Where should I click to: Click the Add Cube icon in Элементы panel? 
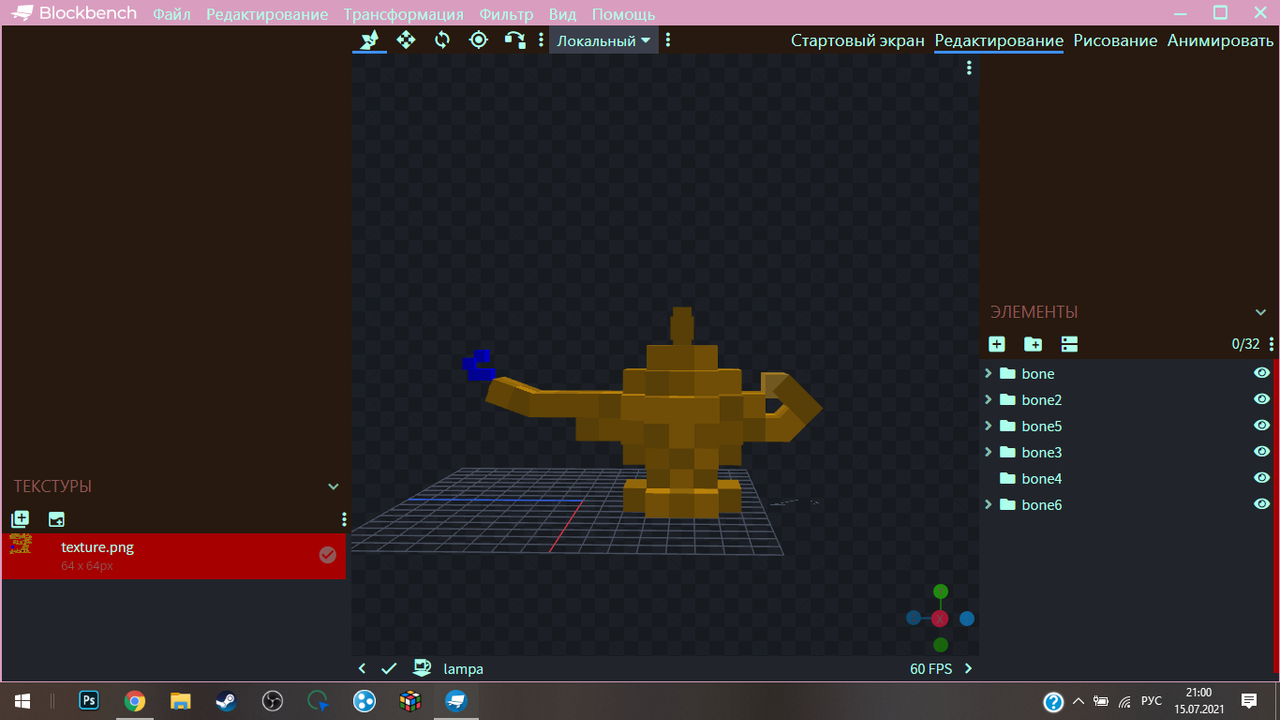(997, 344)
